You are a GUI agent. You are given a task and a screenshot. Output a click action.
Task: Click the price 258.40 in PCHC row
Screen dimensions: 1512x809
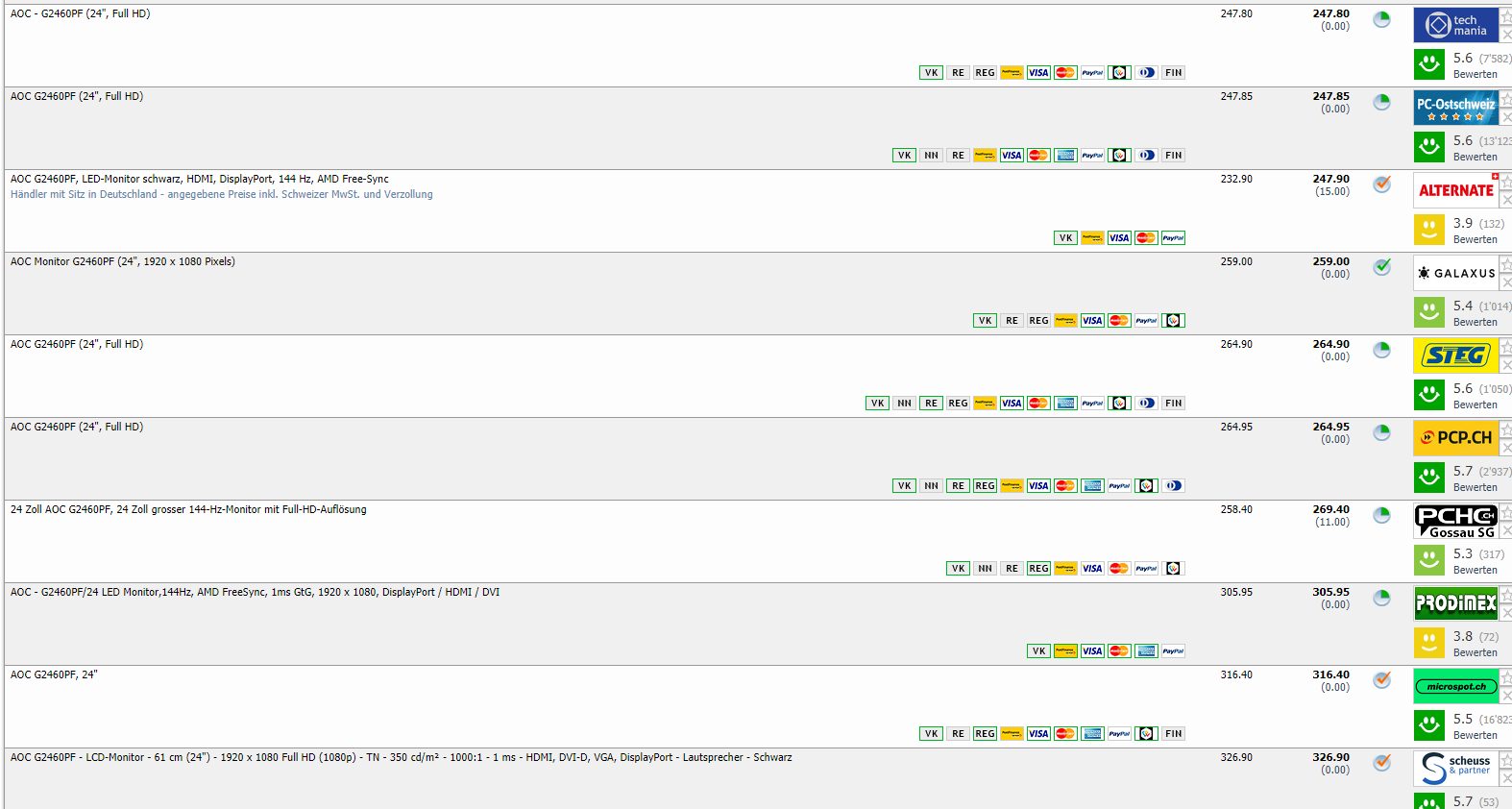point(1236,510)
